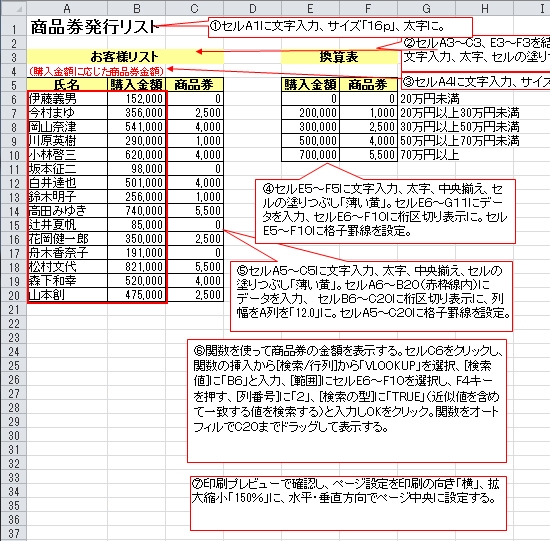Select column D header
The image size is (550, 541).
click(252, 8)
